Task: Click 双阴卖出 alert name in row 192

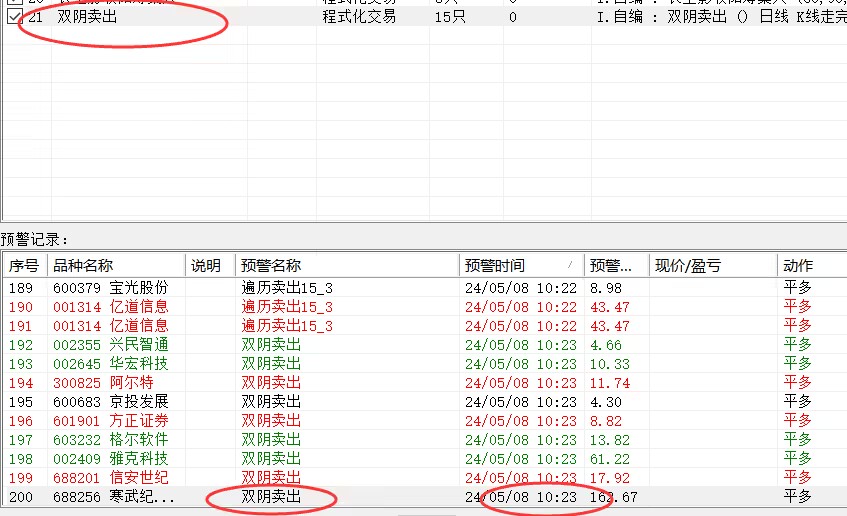Action: pyautogui.click(x=271, y=345)
